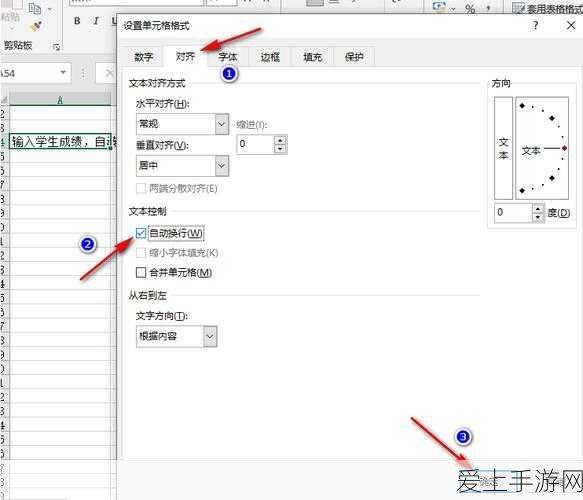Screen dimensions: 583x500
Task: Check the 合并单元格 merge cells checkbox
Action: [x=141, y=272]
